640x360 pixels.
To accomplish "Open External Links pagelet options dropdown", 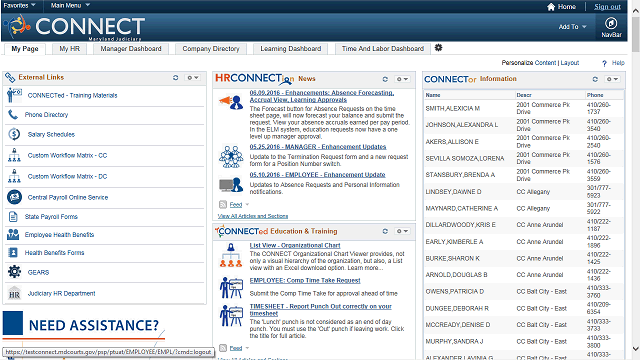I will (x=193, y=78).
